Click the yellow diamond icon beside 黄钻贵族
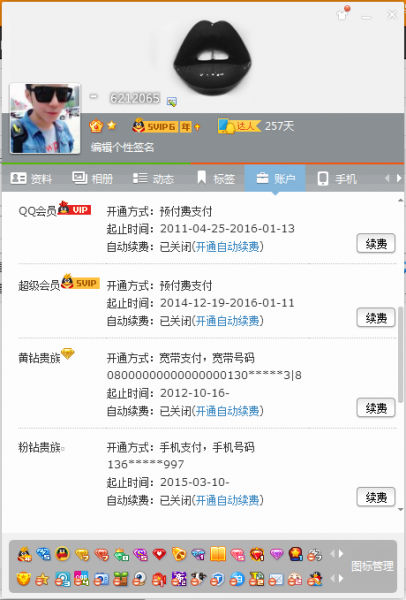The height and width of the screenshot is (600, 406). pyautogui.click(x=68, y=354)
